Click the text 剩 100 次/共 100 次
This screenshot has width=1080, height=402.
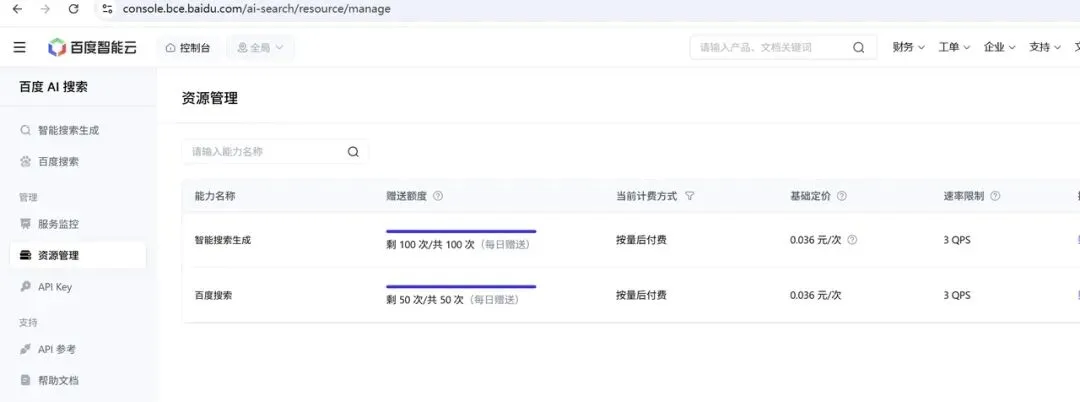point(430,244)
